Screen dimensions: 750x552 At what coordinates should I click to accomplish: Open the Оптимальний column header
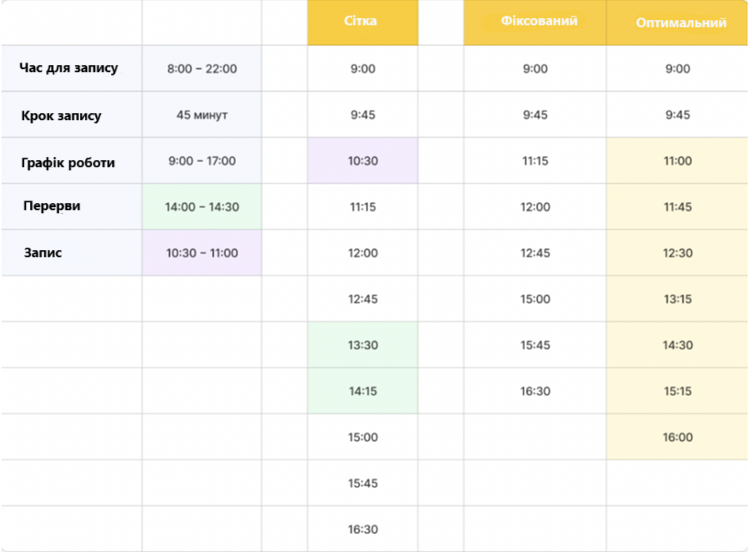(680, 23)
